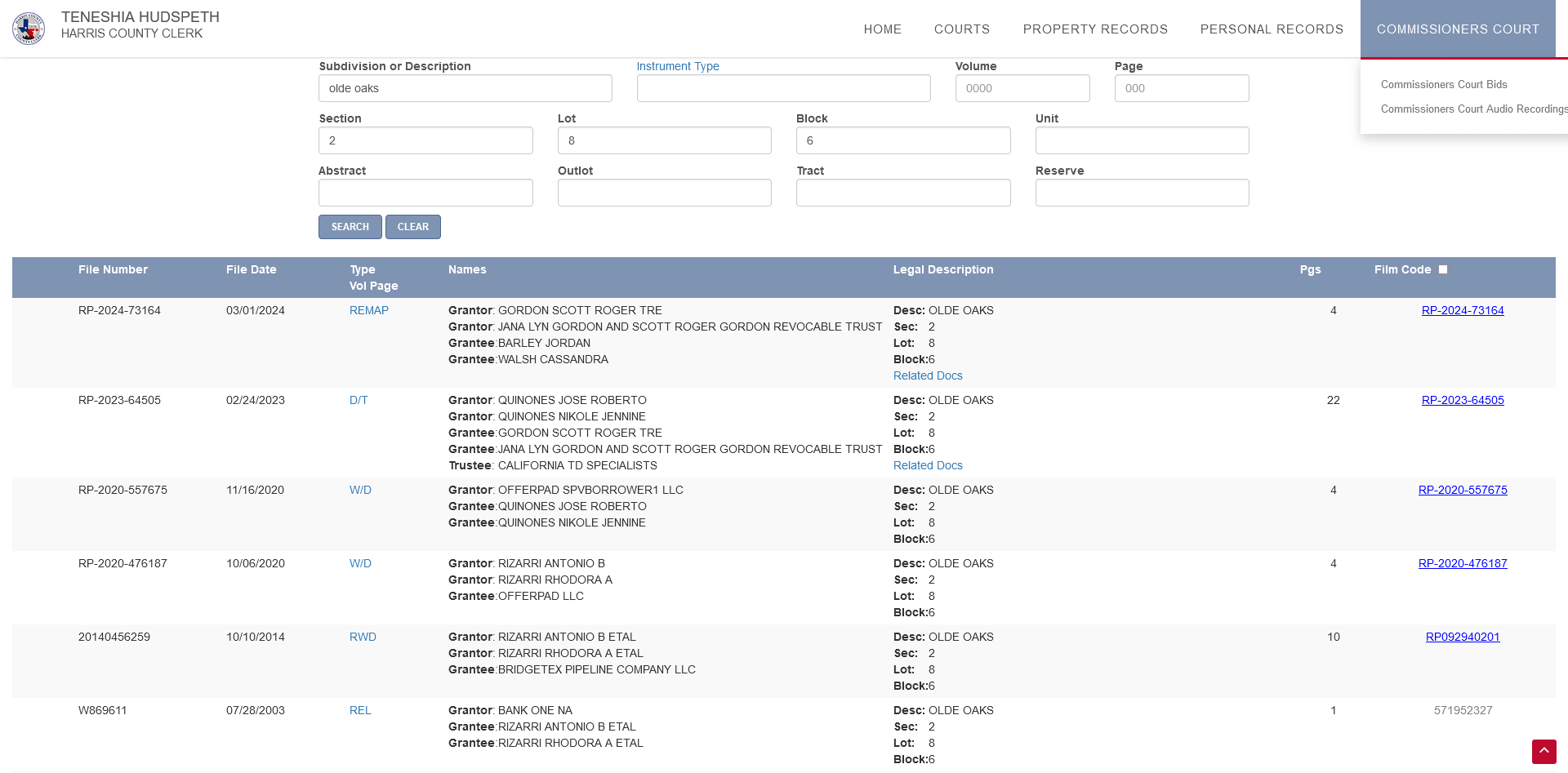The image size is (1568, 773).
Task: Click into the Page field
Action: tap(1182, 88)
